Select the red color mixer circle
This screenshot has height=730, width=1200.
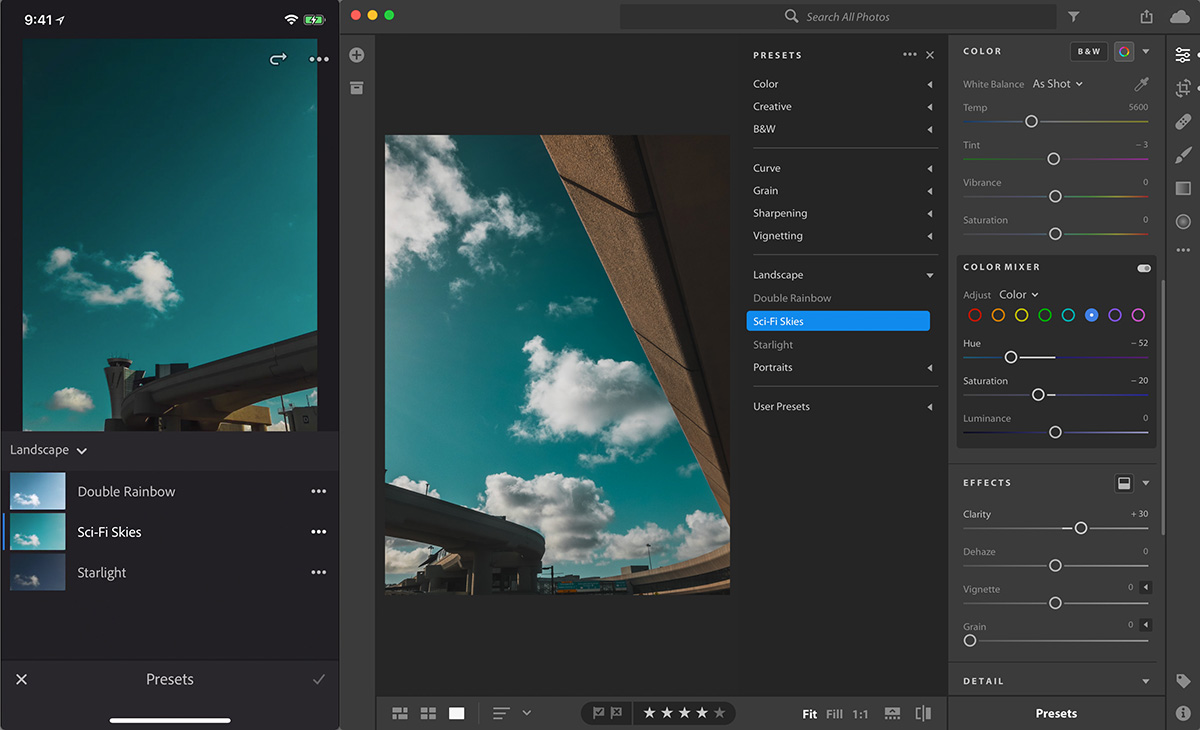(975, 315)
